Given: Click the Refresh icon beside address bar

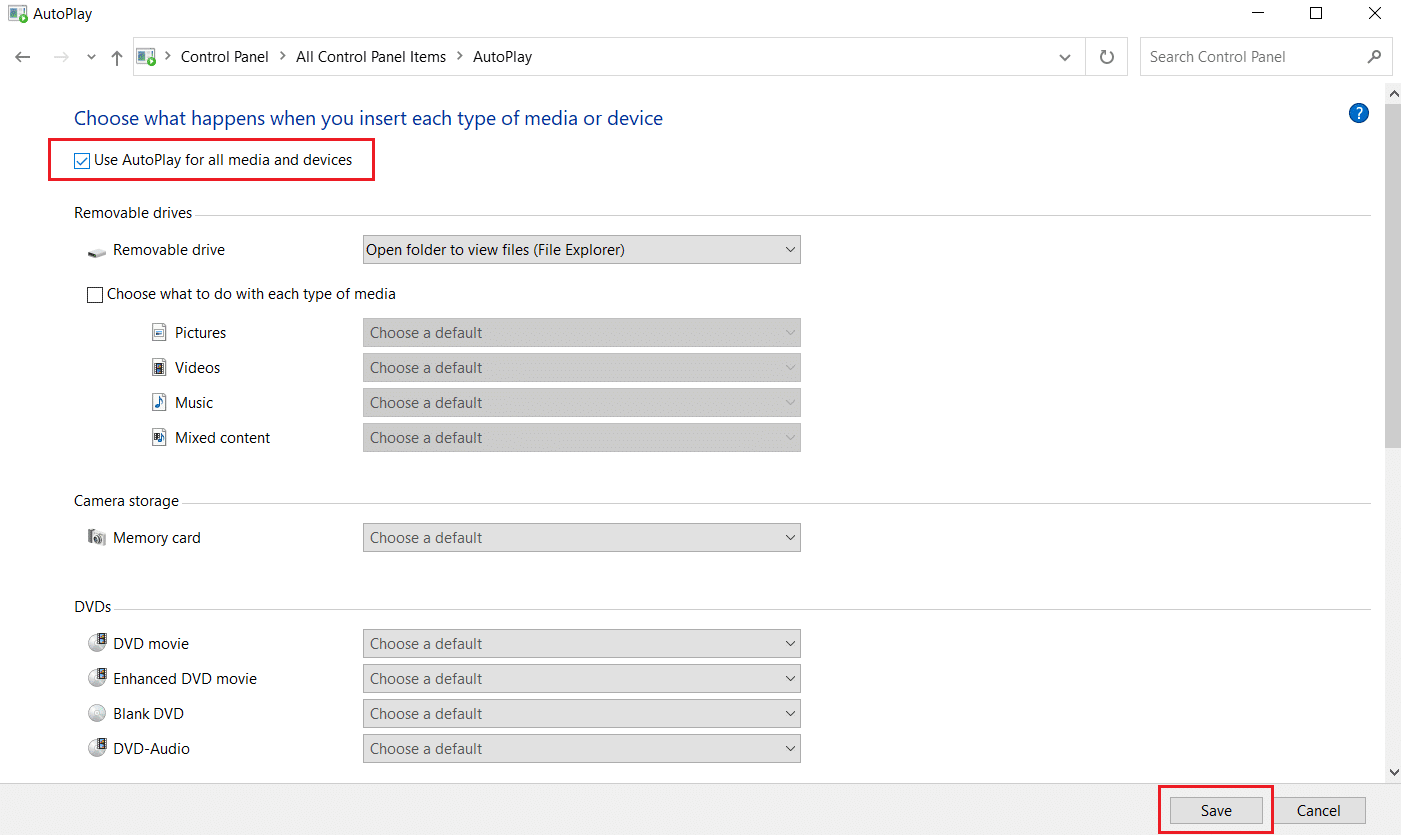Looking at the screenshot, I should (1106, 57).
